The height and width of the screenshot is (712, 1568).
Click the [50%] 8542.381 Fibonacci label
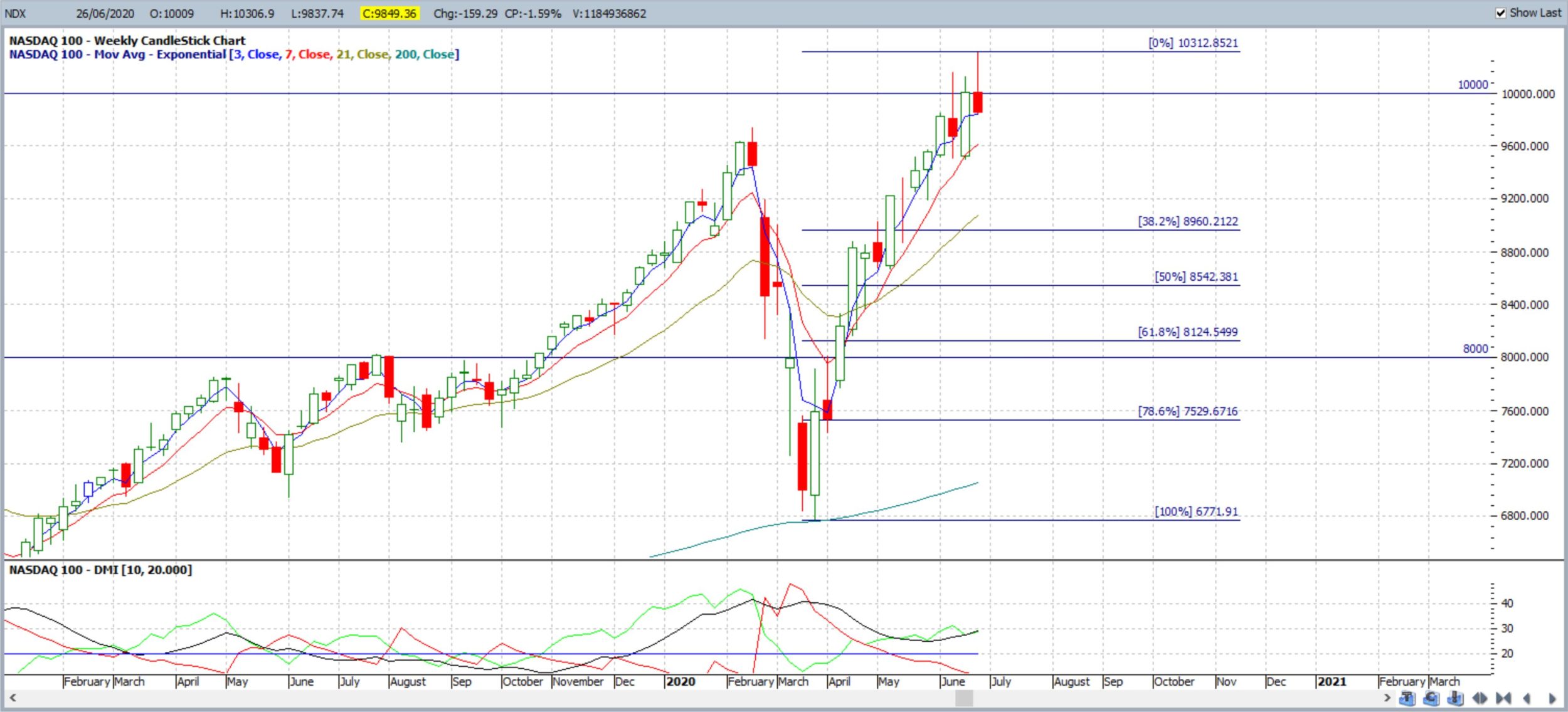tap(1196, 276)
